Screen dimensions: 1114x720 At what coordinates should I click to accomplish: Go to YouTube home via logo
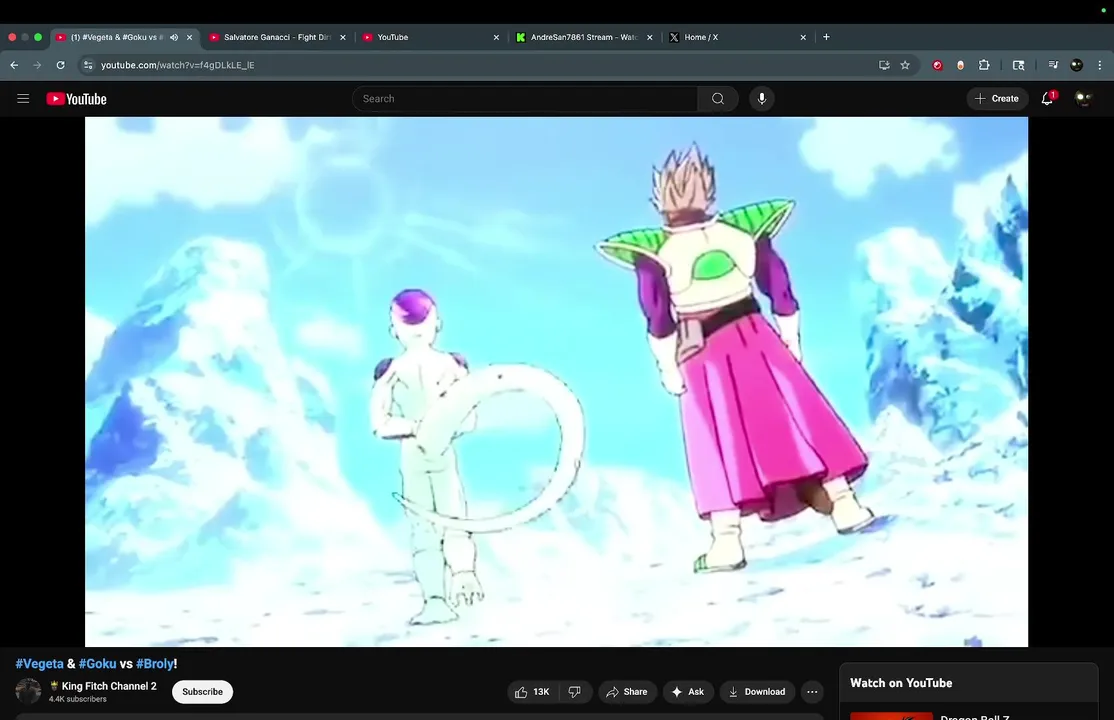pyautogui.click(x=77, y=99)
